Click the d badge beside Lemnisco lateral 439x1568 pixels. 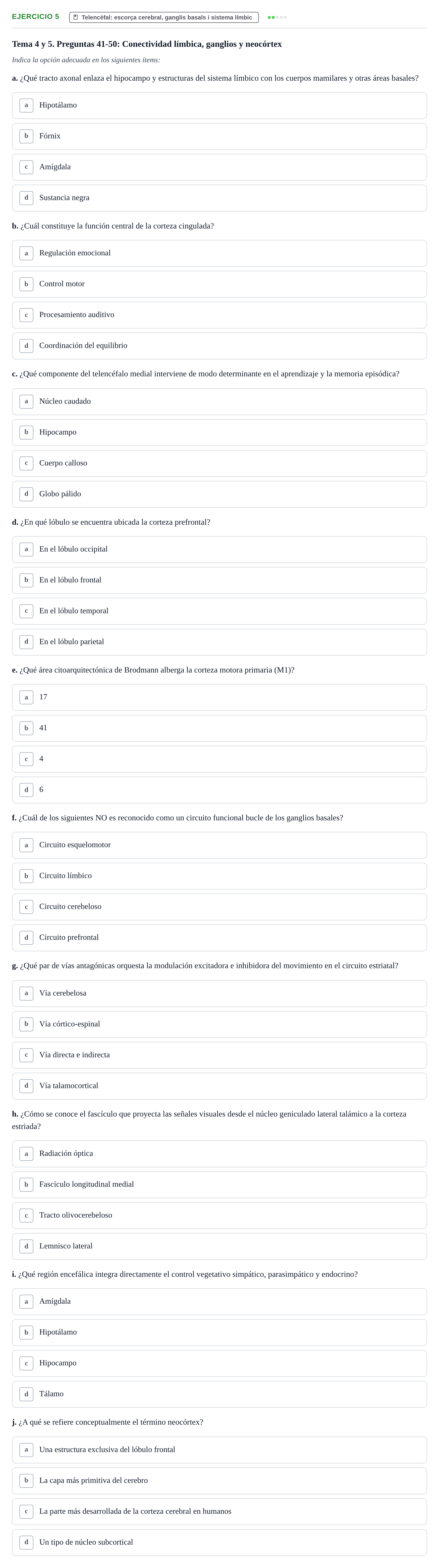point(26,1246)
